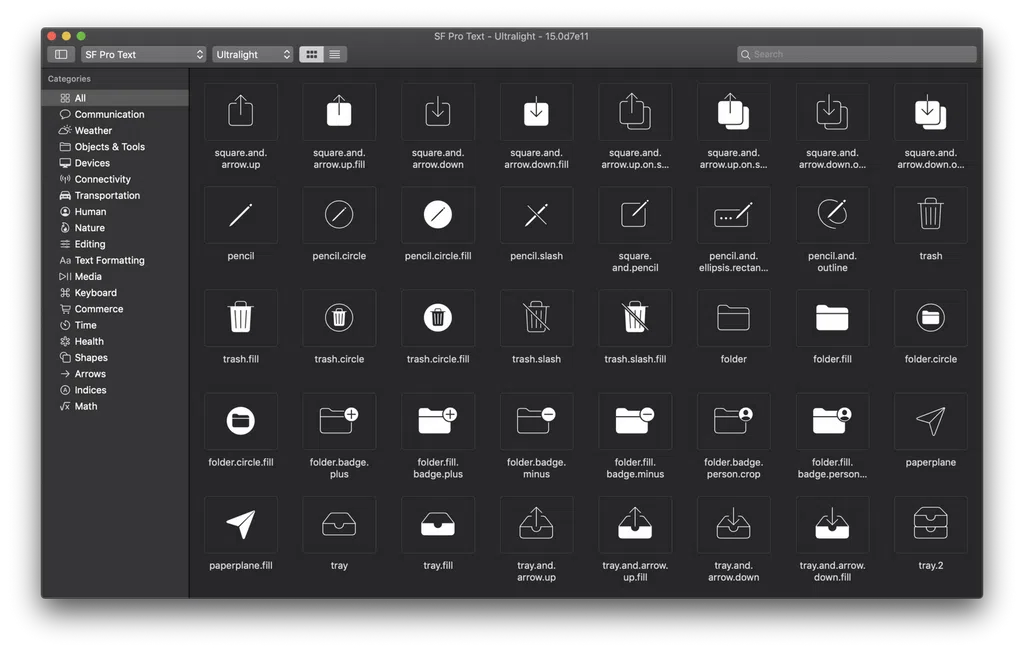Select the plain pencil symbol
Viewport: 1024px width, 653px height.
[x=240, y=215]
